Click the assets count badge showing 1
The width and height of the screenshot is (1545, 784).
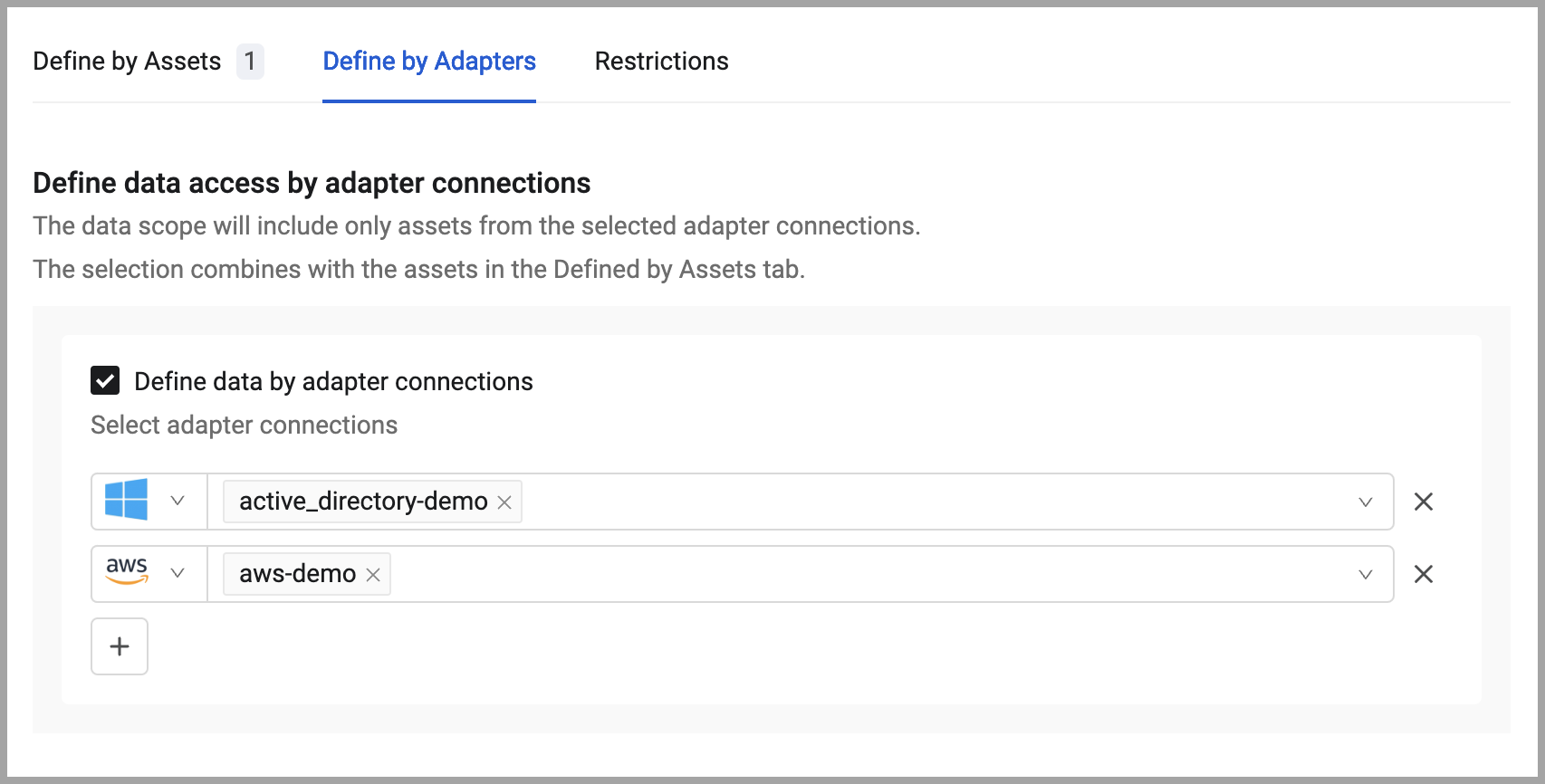click(250, 62)
